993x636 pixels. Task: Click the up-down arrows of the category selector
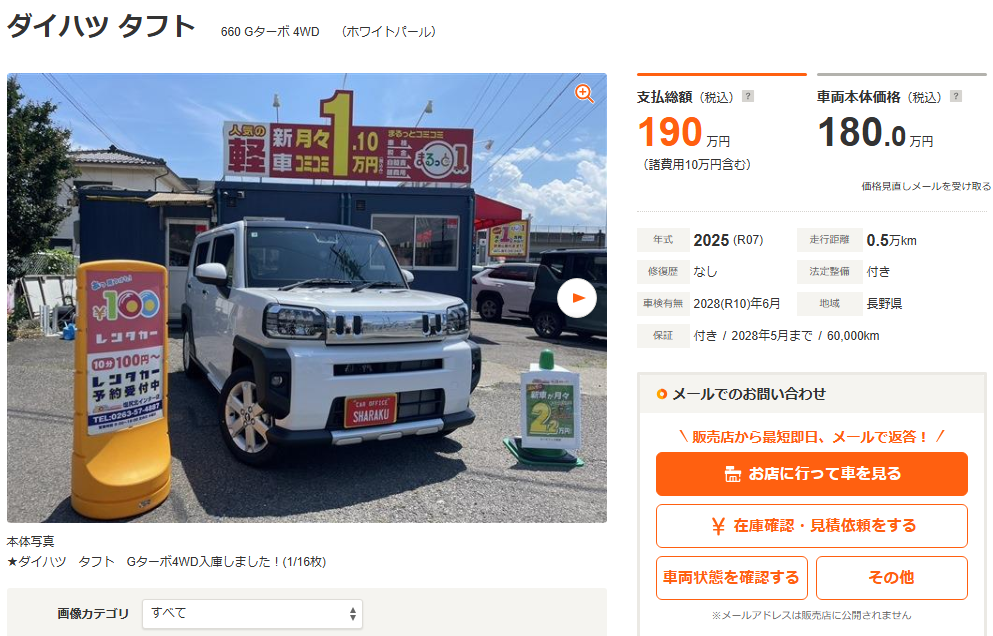click(353, 614)
